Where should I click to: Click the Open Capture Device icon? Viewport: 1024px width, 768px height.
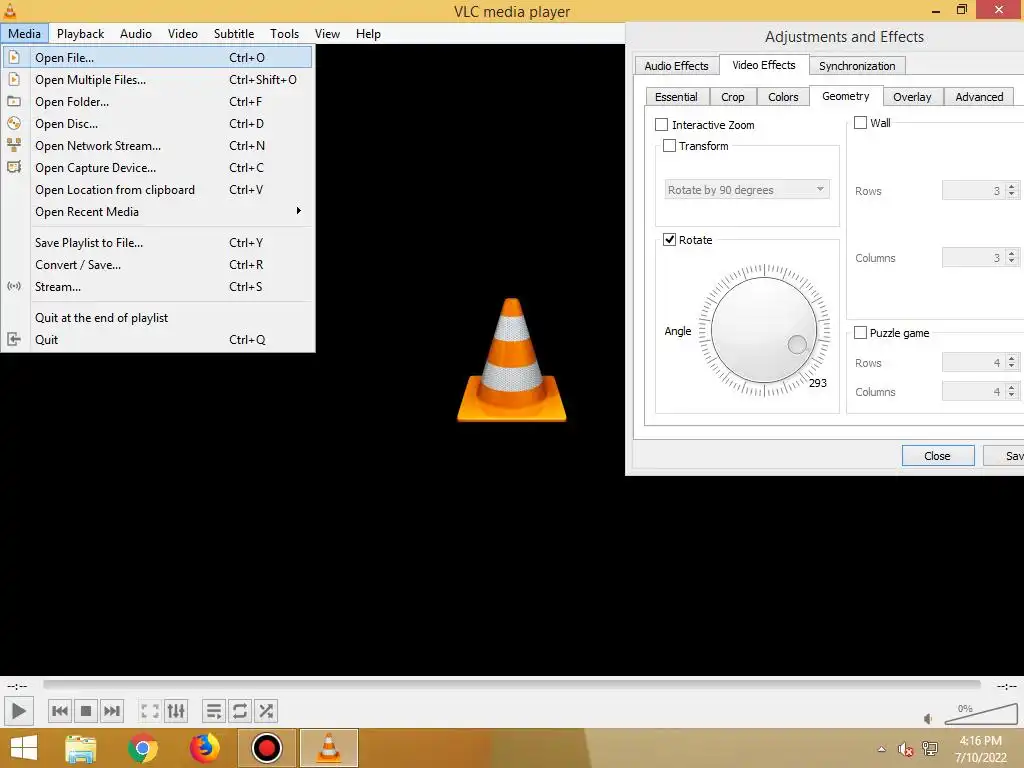pyautogui.click(x=14, y=167)
